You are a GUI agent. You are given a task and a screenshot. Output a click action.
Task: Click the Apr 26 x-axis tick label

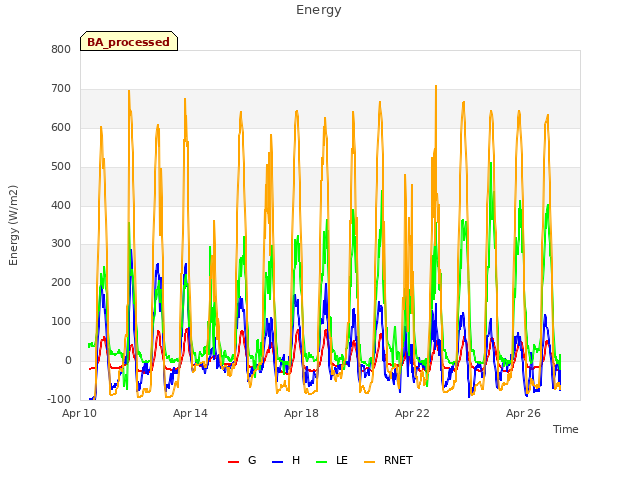523,413
